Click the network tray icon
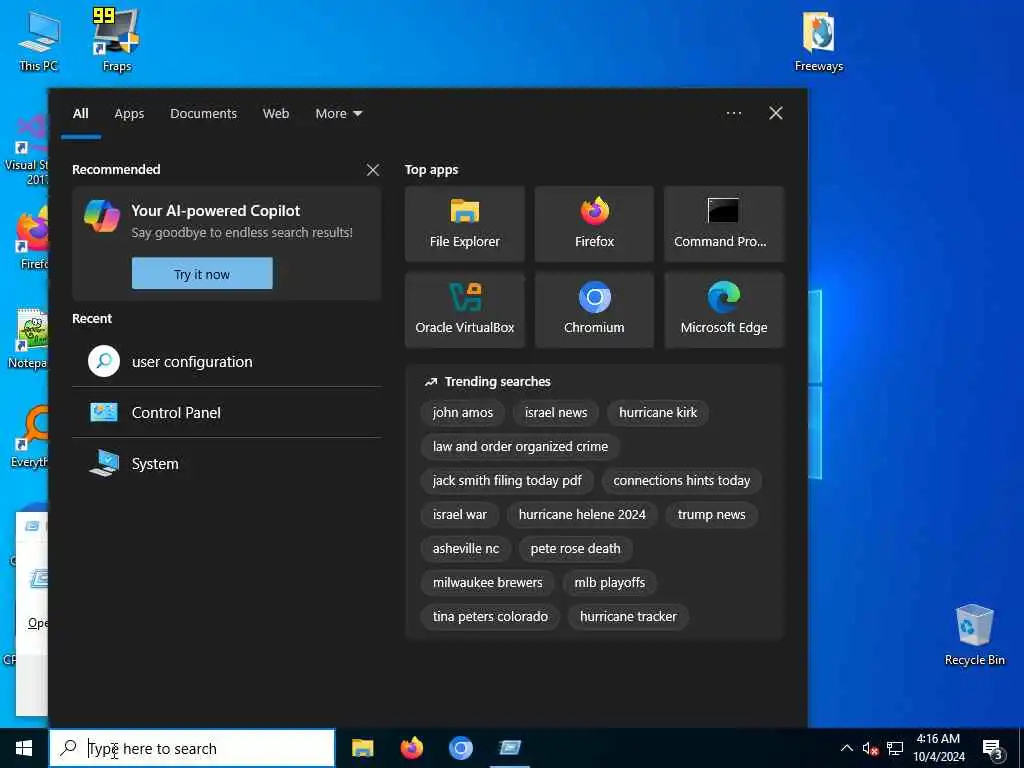This screenshot has height=768, width=1024. (x=895, y=748)
